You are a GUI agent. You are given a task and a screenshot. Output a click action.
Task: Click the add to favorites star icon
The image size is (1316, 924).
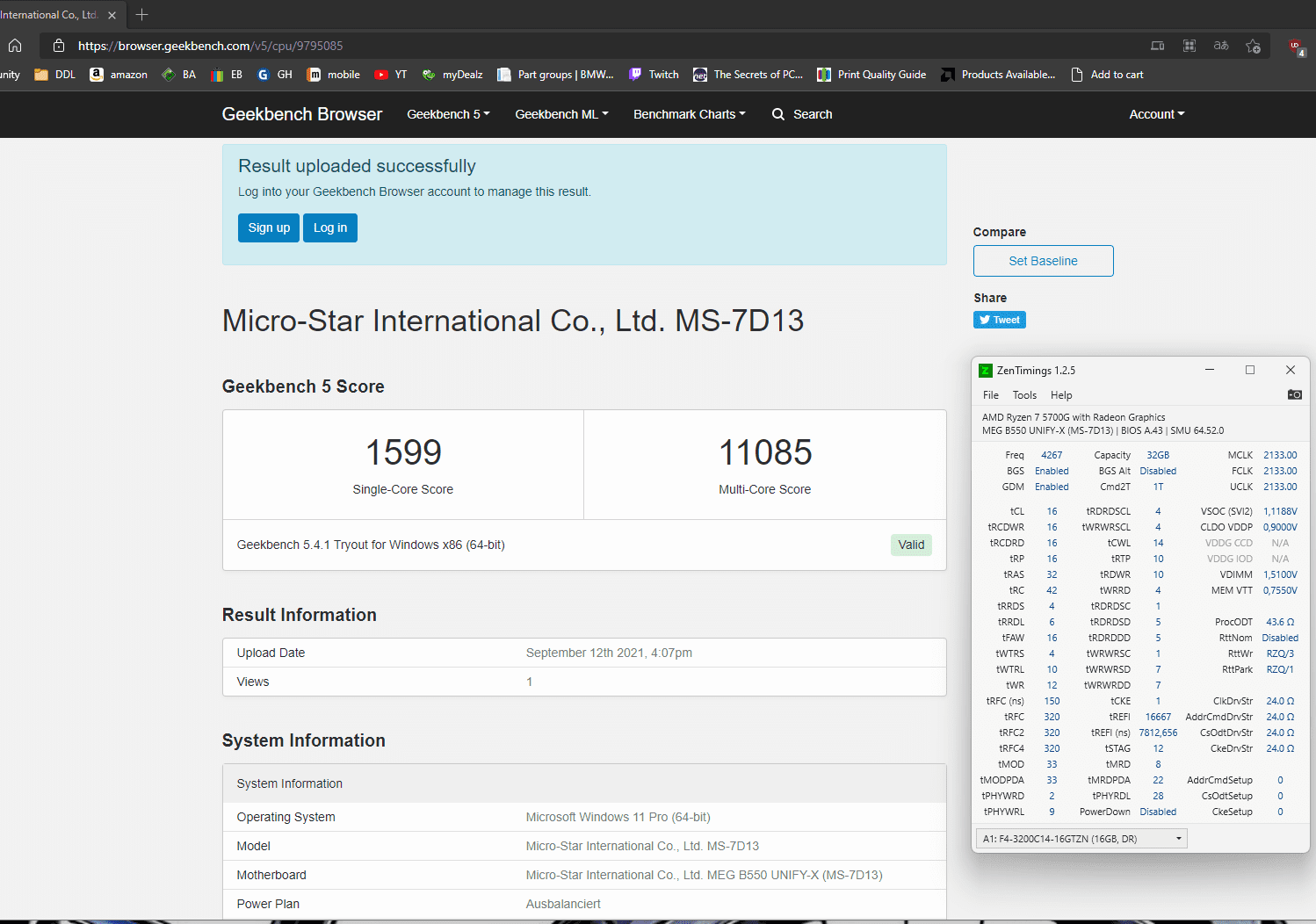click(1253, 46)
